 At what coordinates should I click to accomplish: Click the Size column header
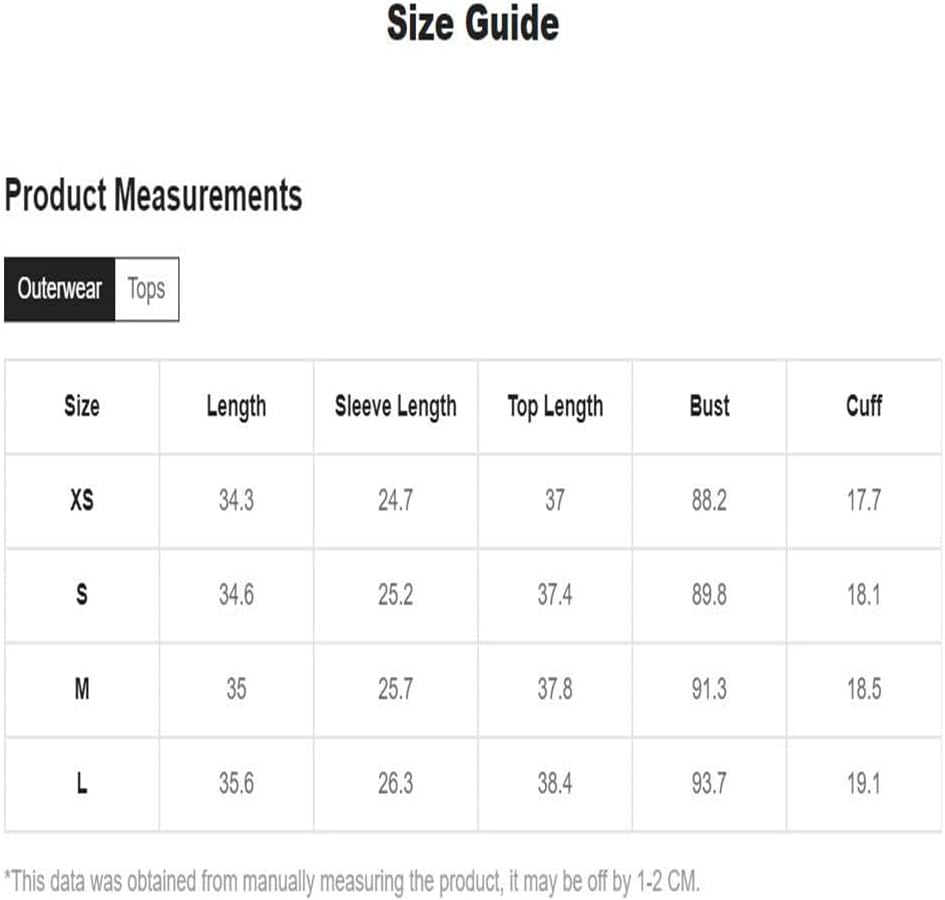82,406
